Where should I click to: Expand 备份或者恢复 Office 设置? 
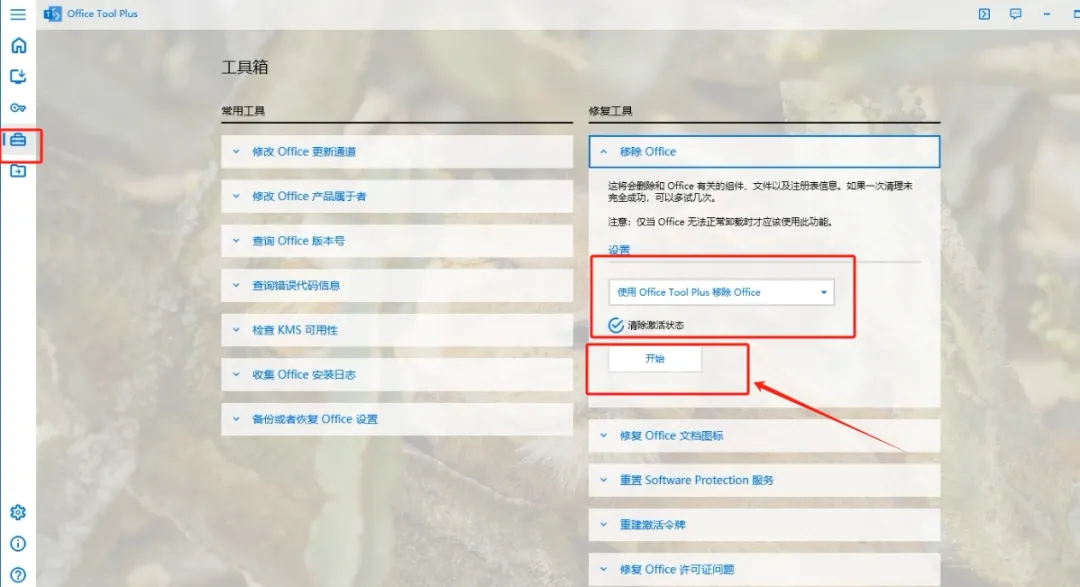coord(397,419)
